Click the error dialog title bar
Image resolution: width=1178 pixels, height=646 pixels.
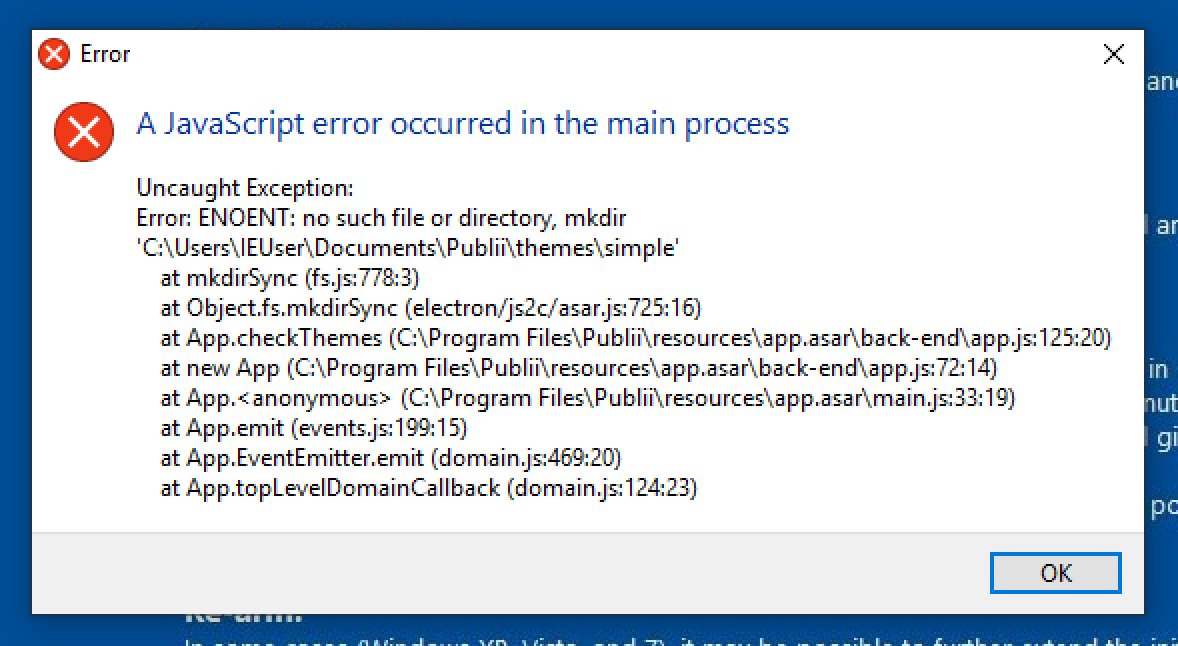600,55
